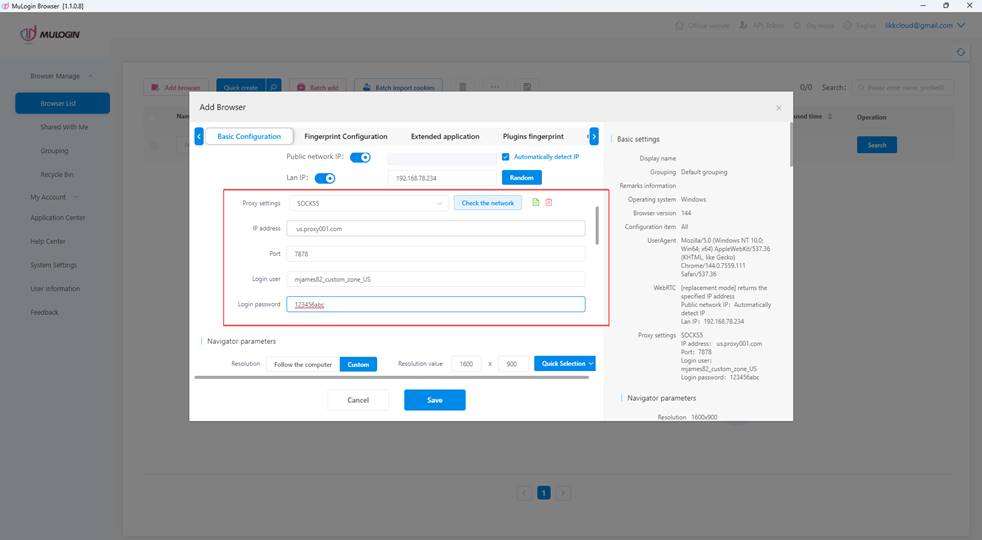
Task: Click the red delete proxy trash icon
Action: tap(548, 203)
